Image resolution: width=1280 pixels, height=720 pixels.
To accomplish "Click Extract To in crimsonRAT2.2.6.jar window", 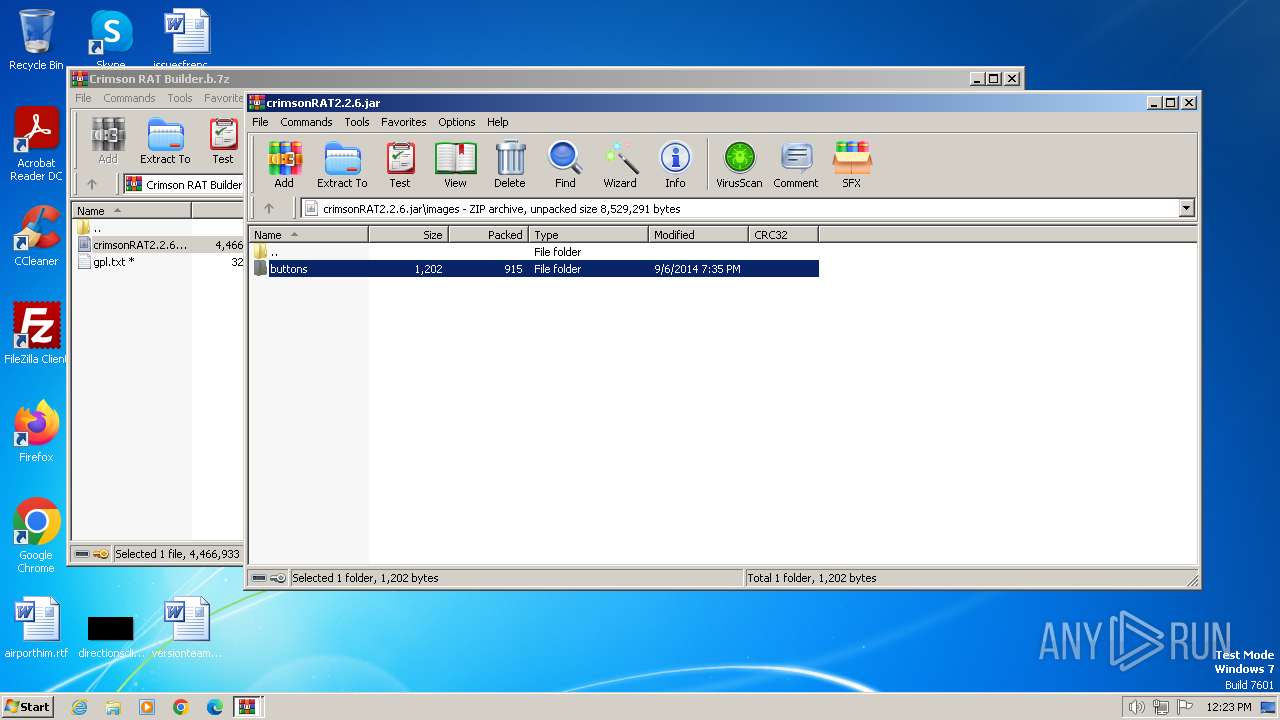I will pos(342,164).
